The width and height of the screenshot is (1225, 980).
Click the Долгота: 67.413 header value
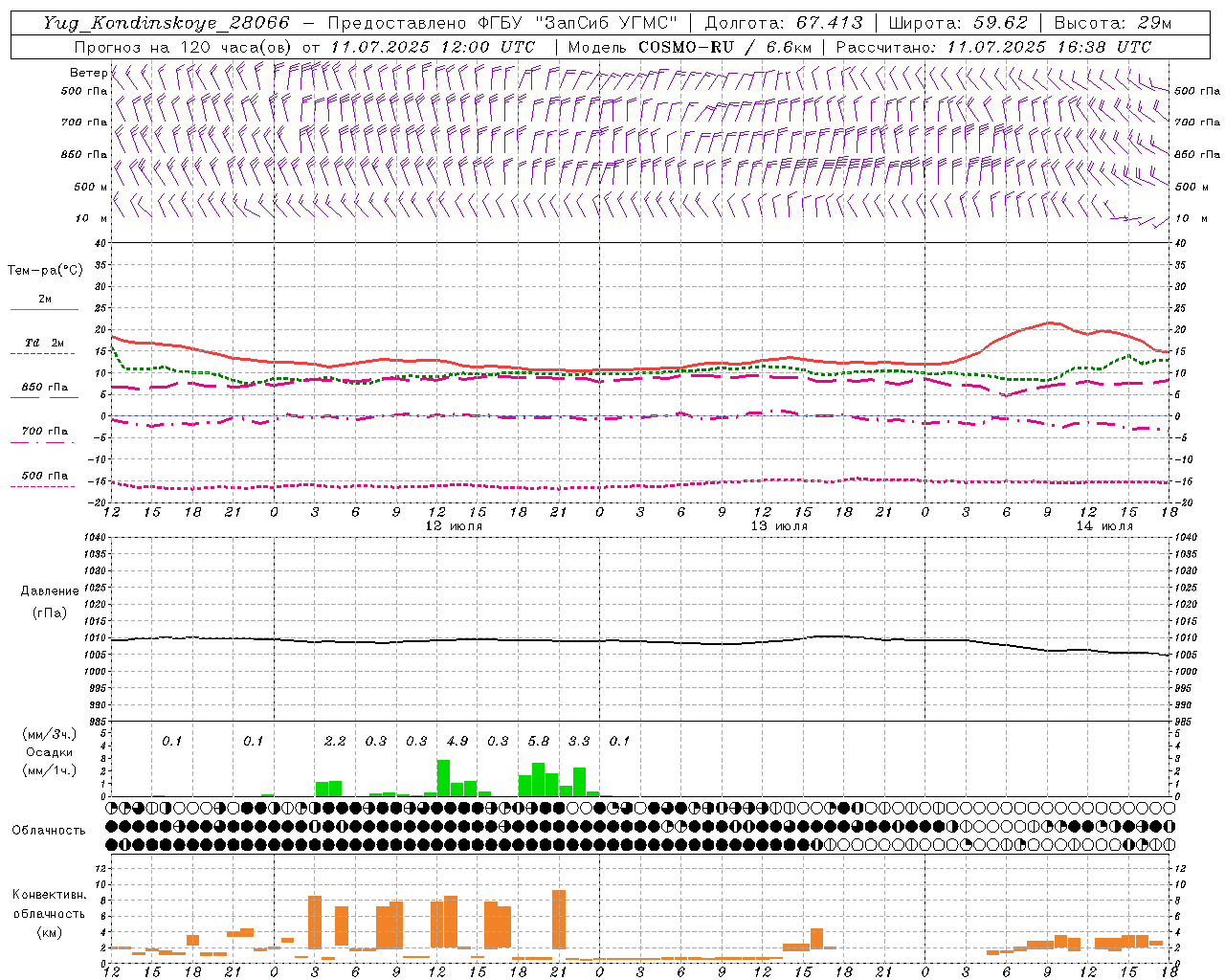coord(784,23)
